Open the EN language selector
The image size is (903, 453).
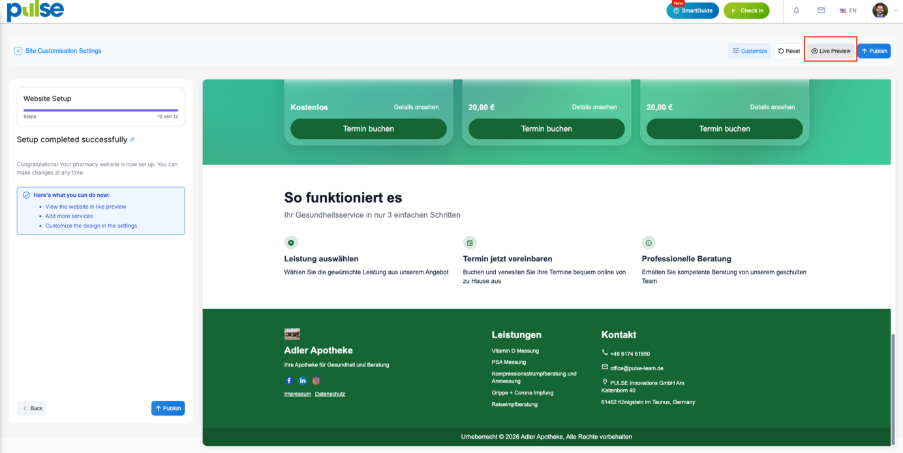click(x=848, y=10)
